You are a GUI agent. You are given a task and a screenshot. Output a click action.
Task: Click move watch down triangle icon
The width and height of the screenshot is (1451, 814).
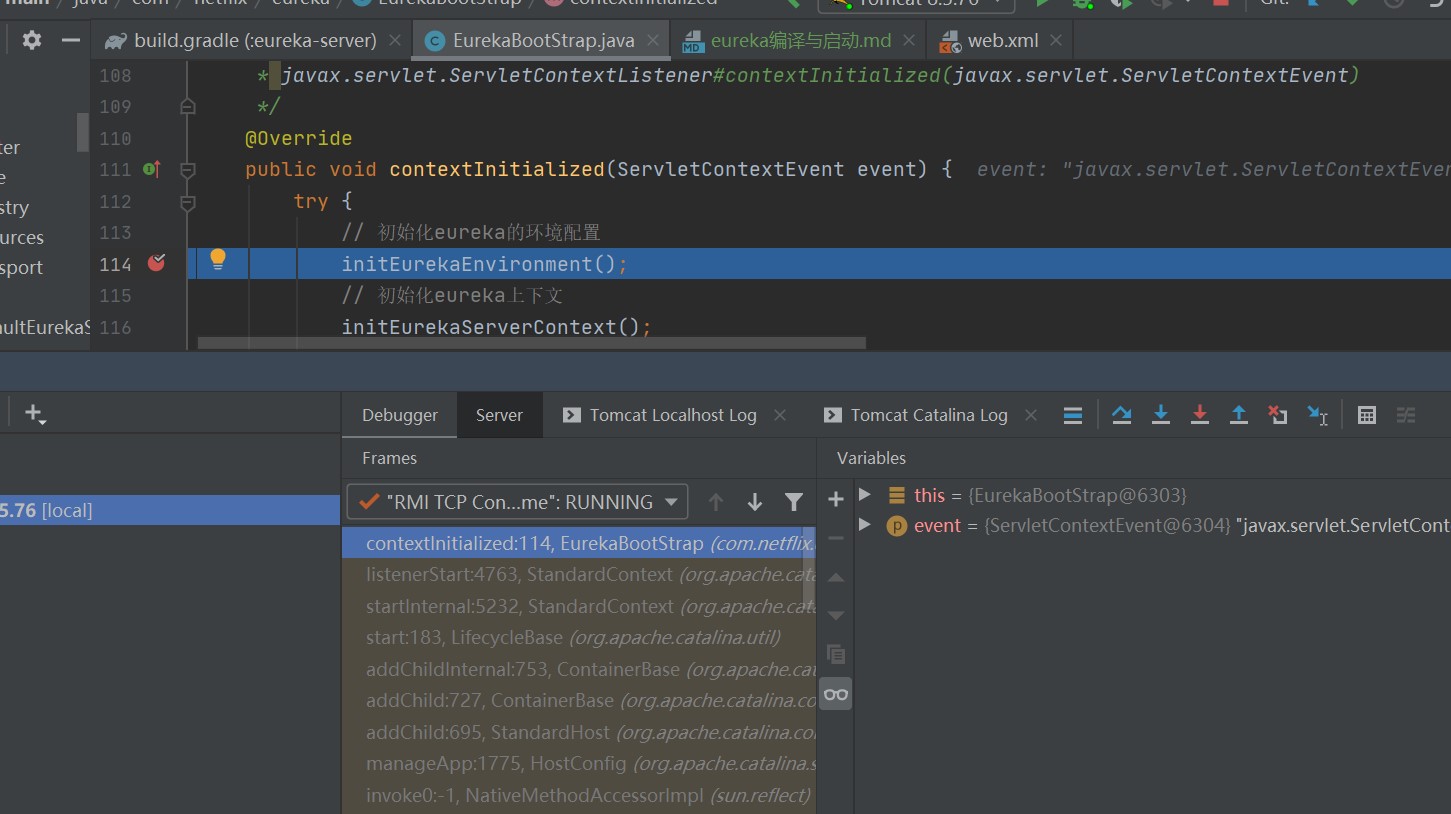click(x=836, y=615)
